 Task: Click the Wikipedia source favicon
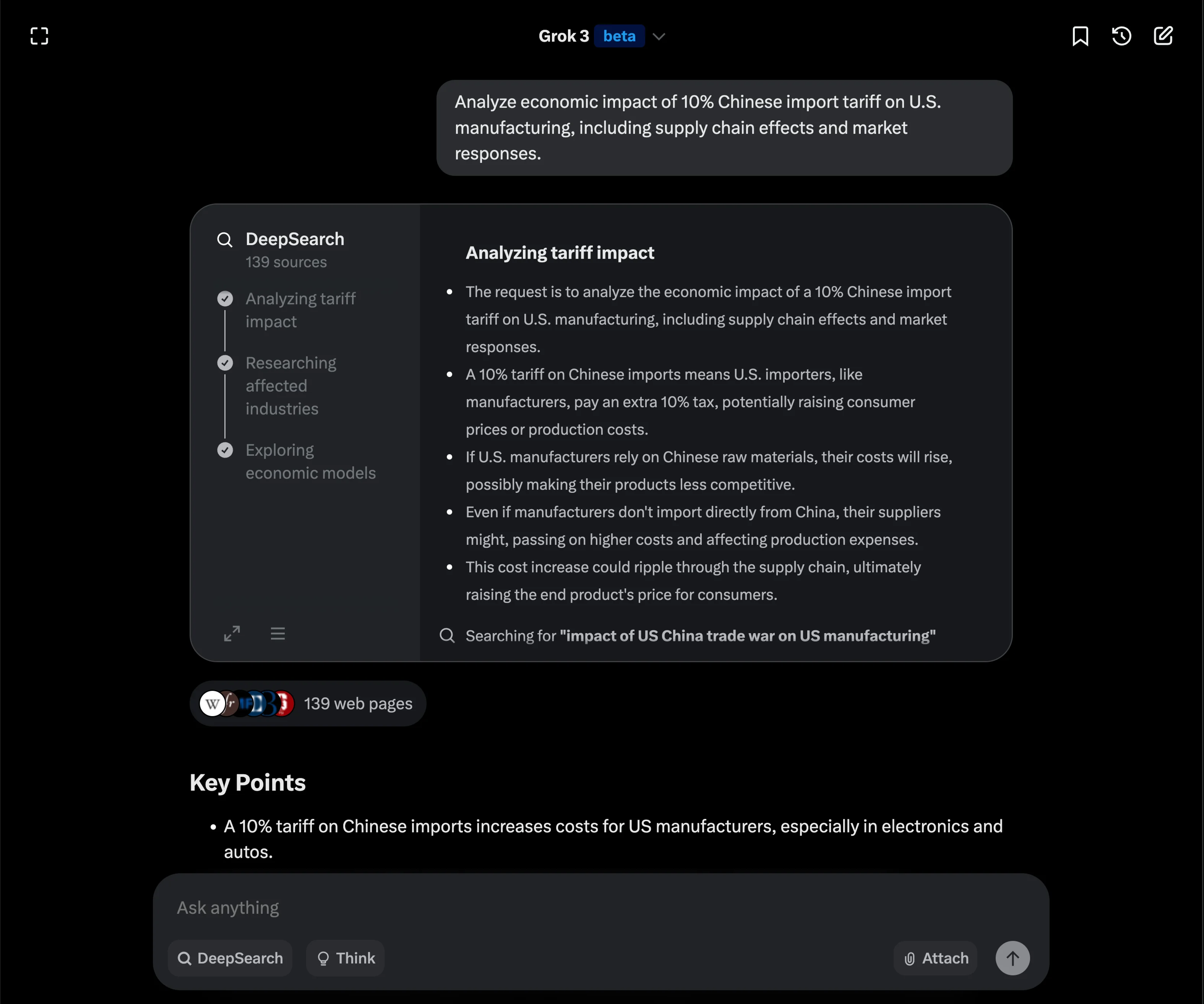[212, 703]
